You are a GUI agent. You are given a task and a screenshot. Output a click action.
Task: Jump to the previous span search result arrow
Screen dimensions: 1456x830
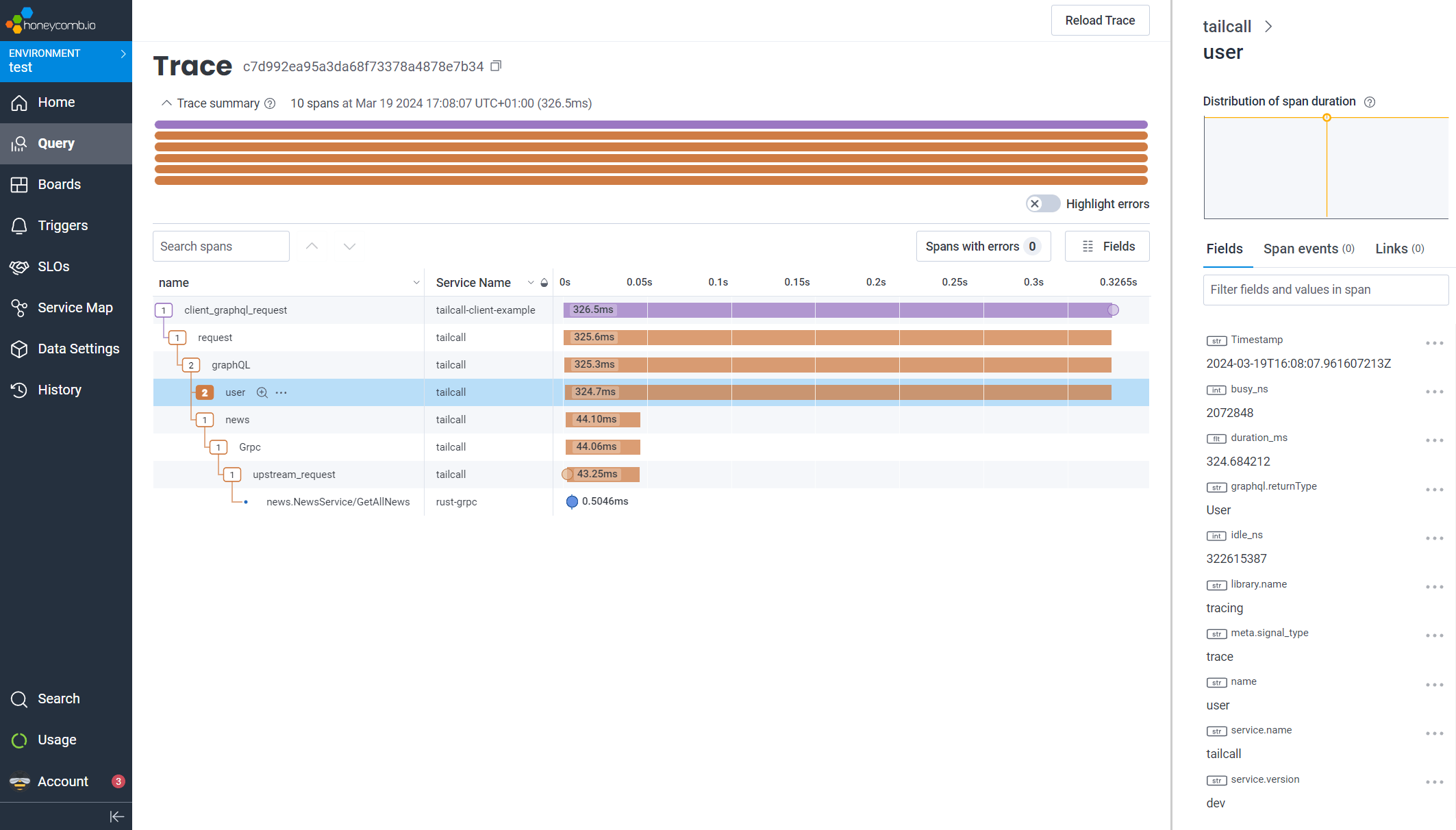click(312, 247)
